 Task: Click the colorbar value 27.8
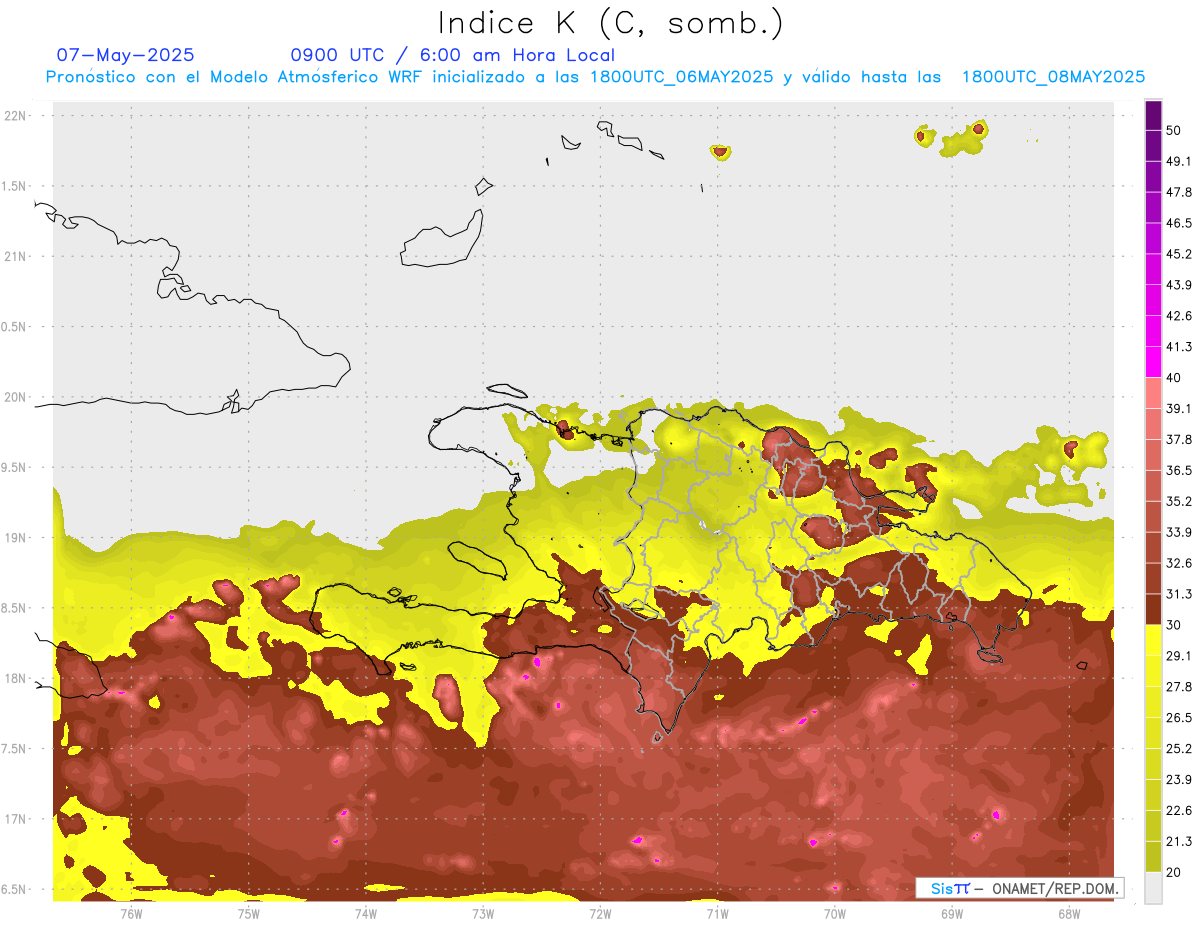tap(1179, 687)
